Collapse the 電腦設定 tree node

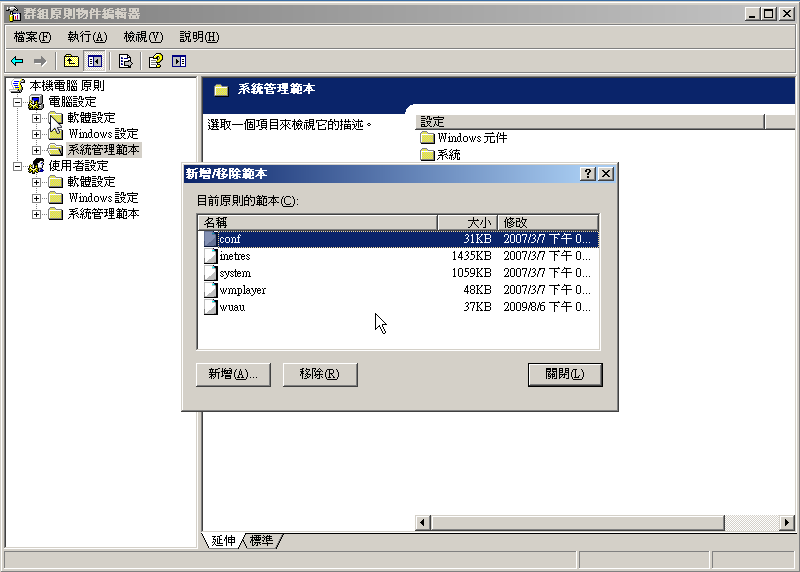pos(17,102)
